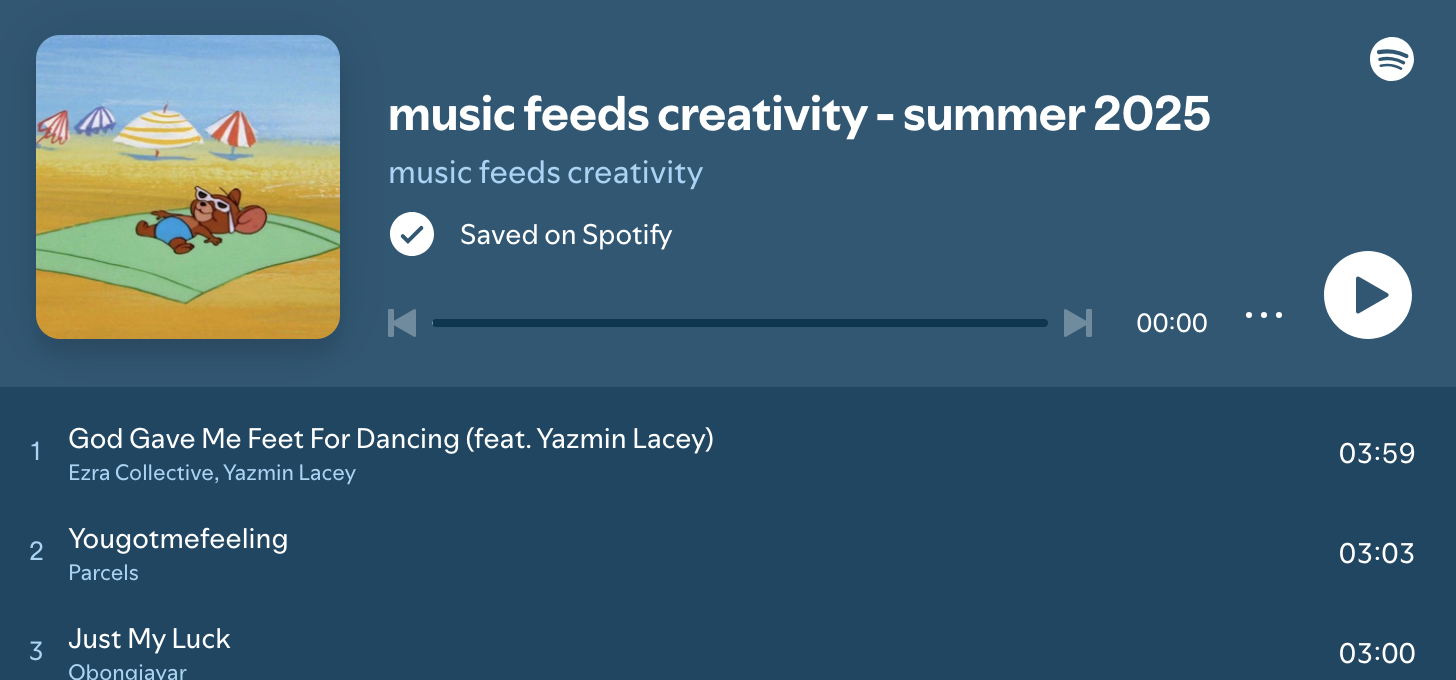Image resolution: width=1456 pixels, height=680 pixels.
Task: Click the 00:00 elapsed time readout
Action: pos(1171,323)
